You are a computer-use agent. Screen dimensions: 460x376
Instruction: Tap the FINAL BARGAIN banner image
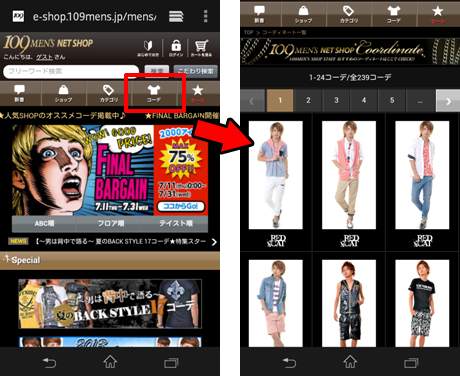click(x=110, y=170)
